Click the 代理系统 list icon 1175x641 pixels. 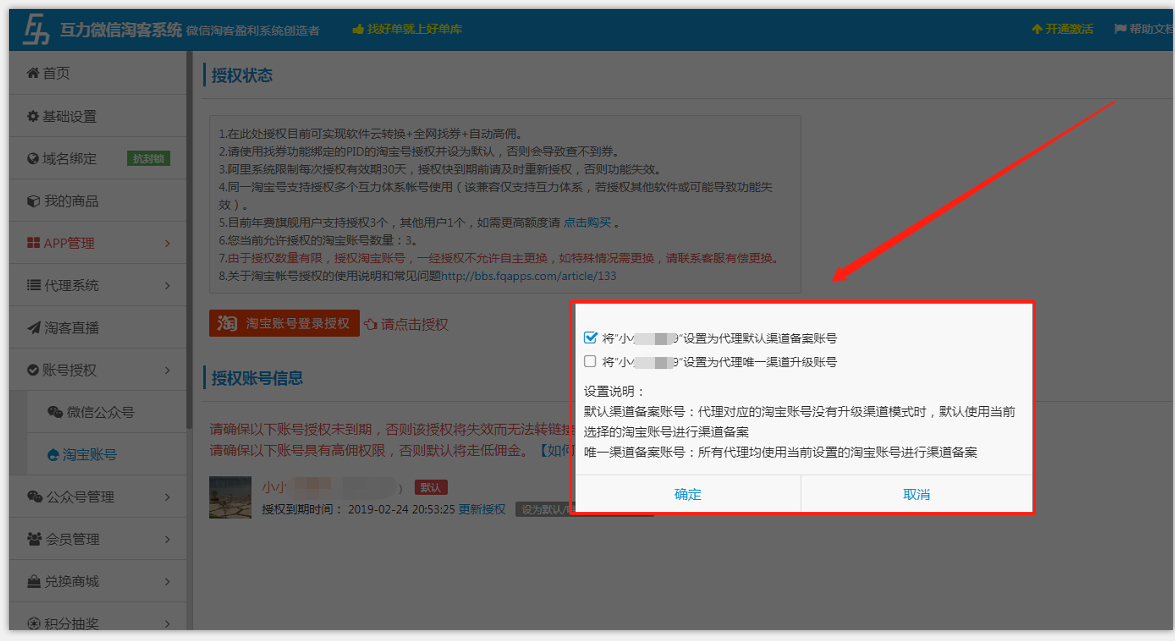click(x=33, y=285)
